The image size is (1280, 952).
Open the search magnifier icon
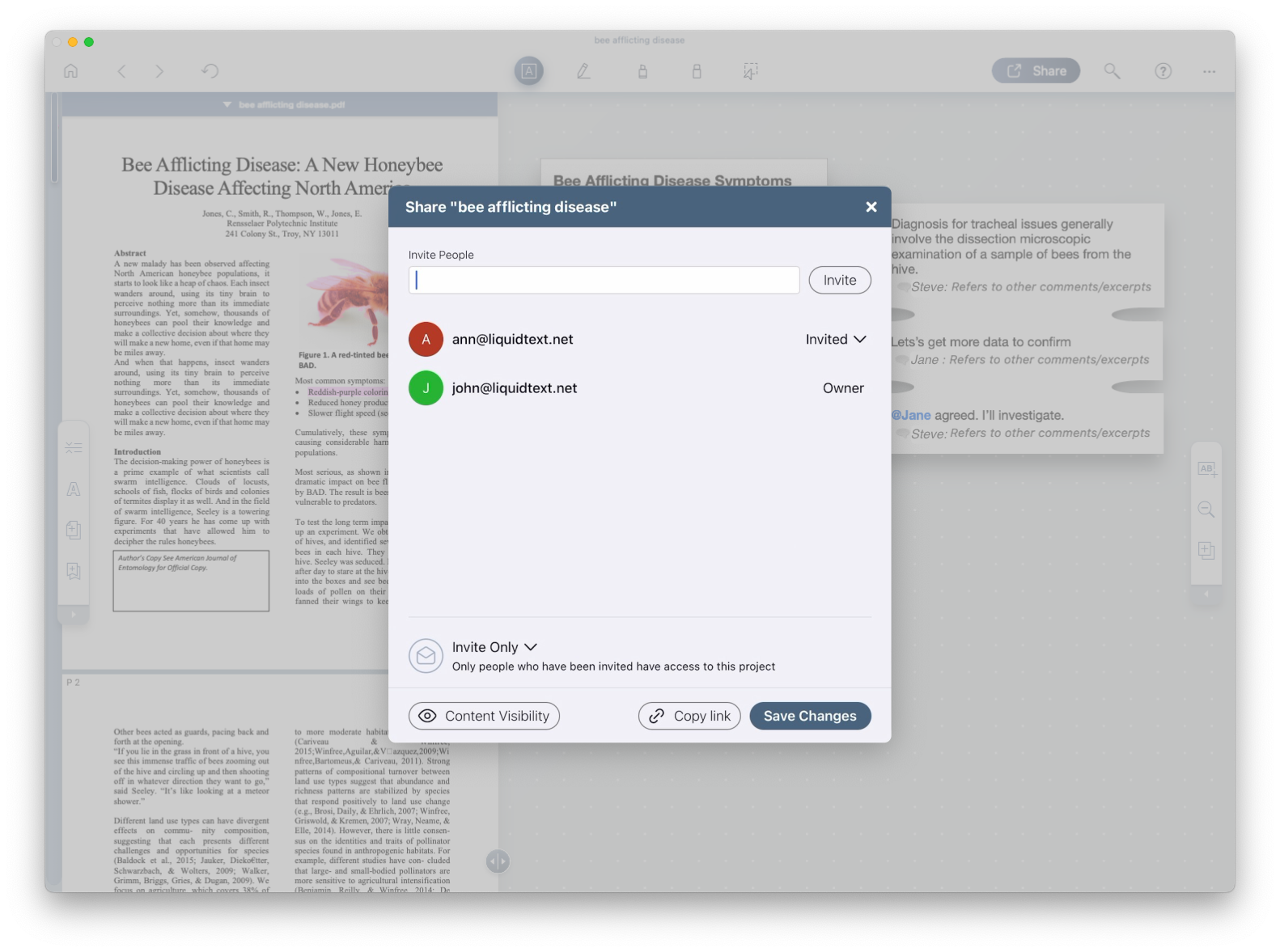pyautogui.click(x=1112, y=71)
